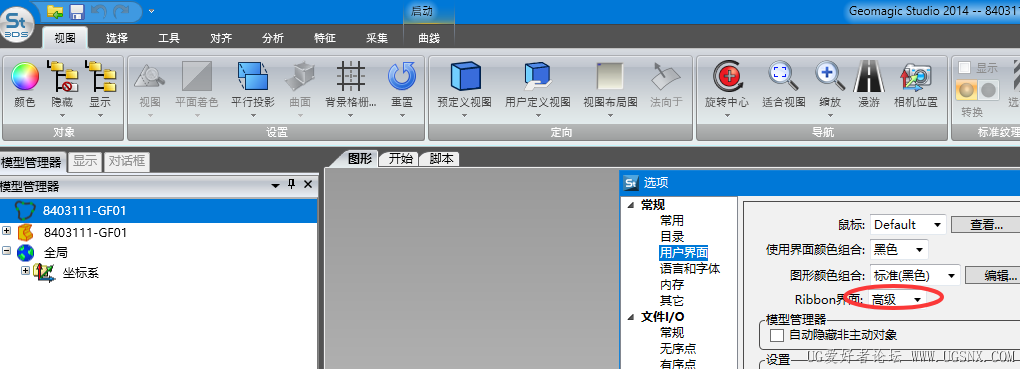The height and width of the screenshot is (369, 1020).
Task: Click the 视图 icon in 设置 group
Action: (x=150, y=77)
